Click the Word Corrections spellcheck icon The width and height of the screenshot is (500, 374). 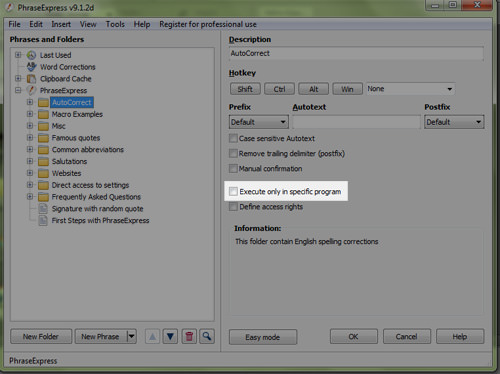pyautogui.click(x=31, y=67)
